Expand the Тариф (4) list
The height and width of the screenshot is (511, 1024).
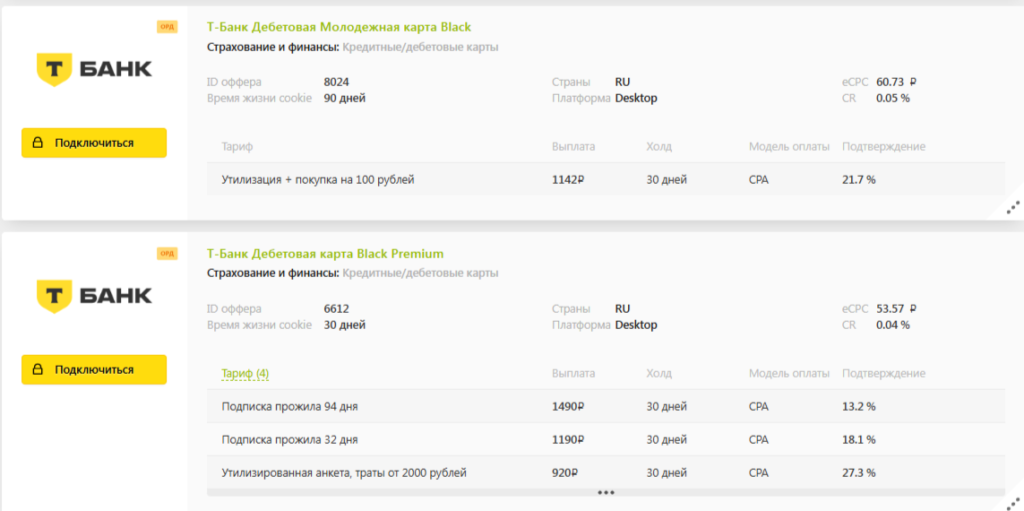[x=244, y=374]
